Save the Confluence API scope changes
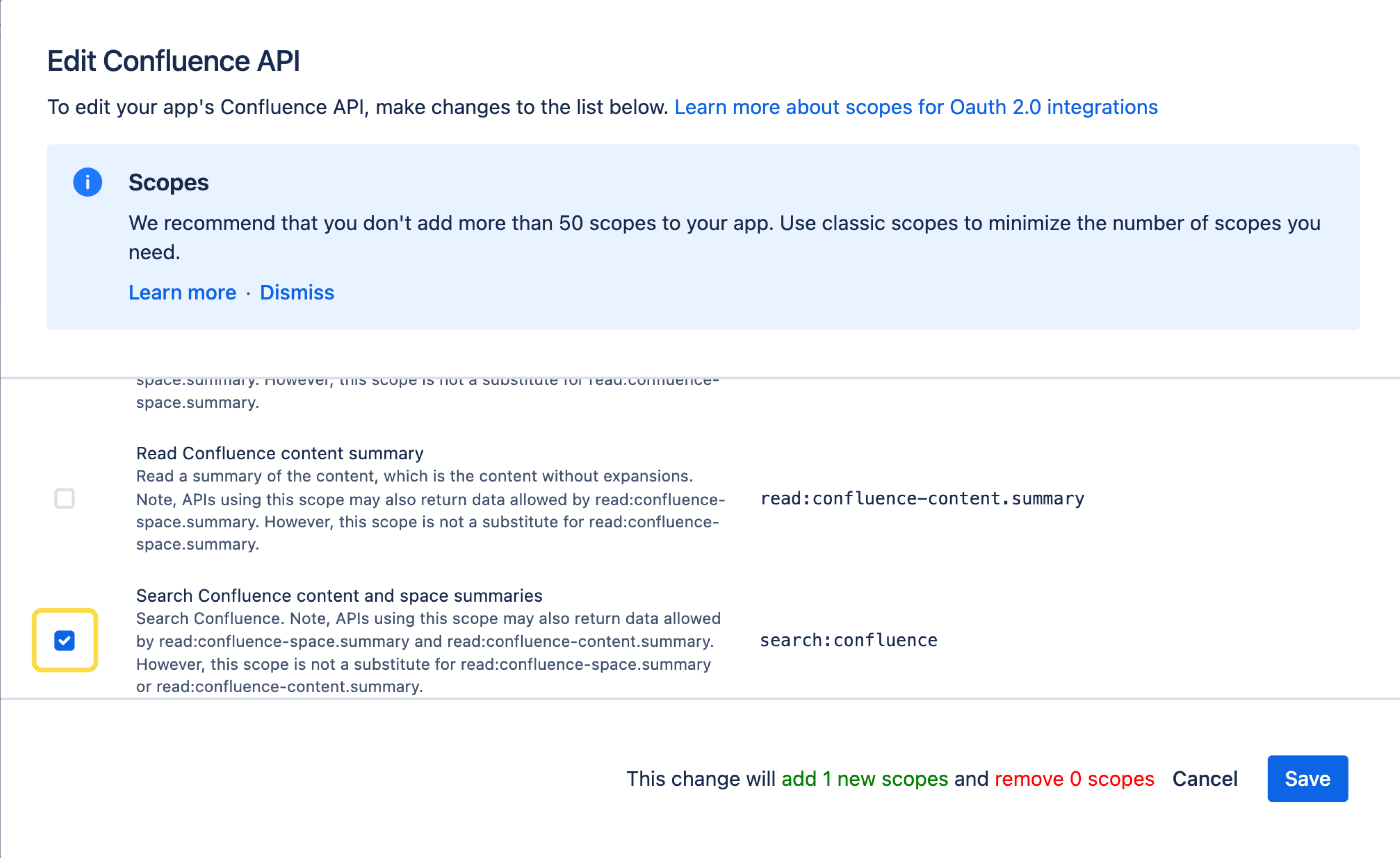Screen dimensions: 1400x858 pyautogui.click(x=1307, y=778)
